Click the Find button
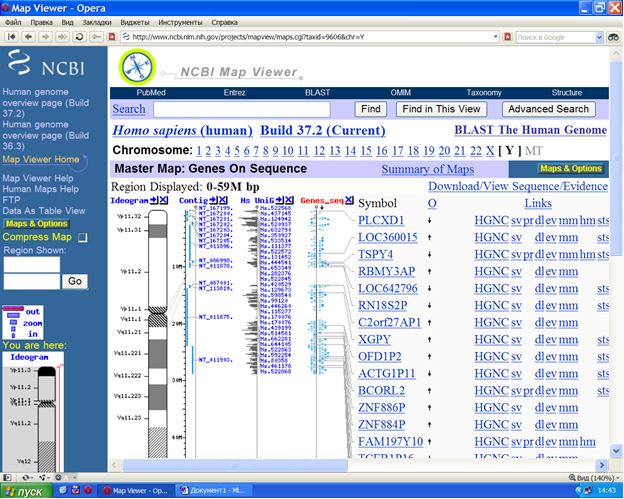 tap(370, 109)
